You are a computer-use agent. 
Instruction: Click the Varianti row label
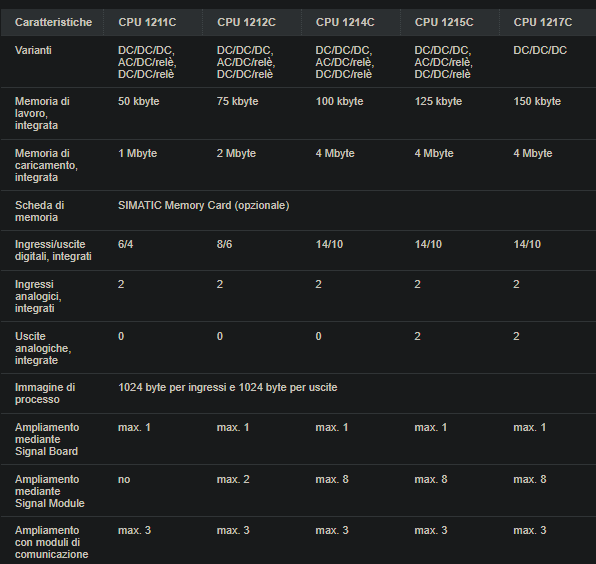pyautogui.click(x=33, y=50)
